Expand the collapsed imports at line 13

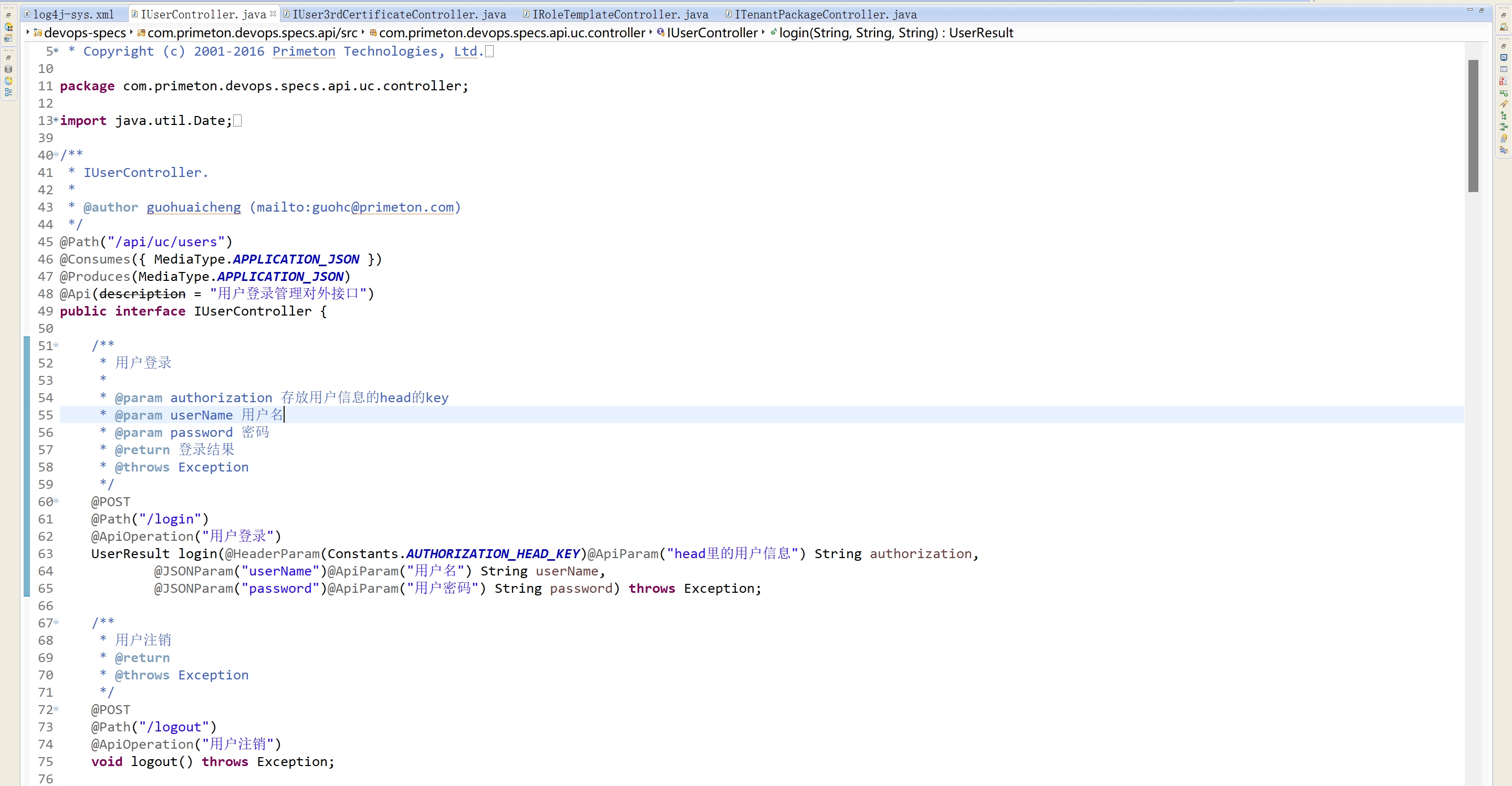pyautogui.click(x=56, y=120)
